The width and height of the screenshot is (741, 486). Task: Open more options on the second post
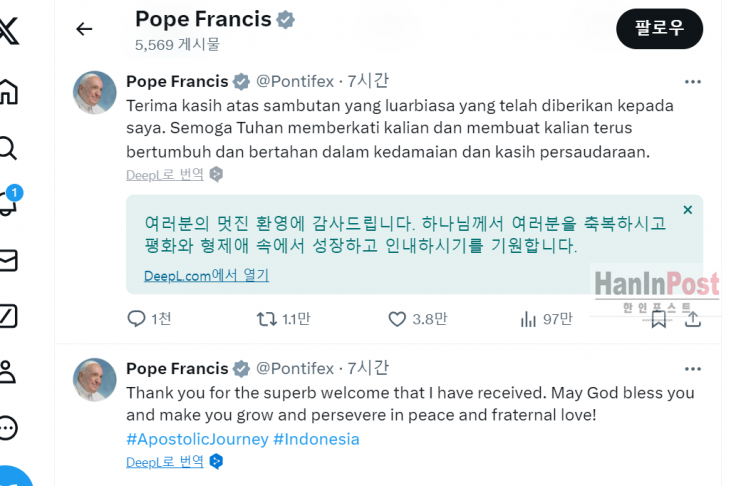[x=692, y=368]
